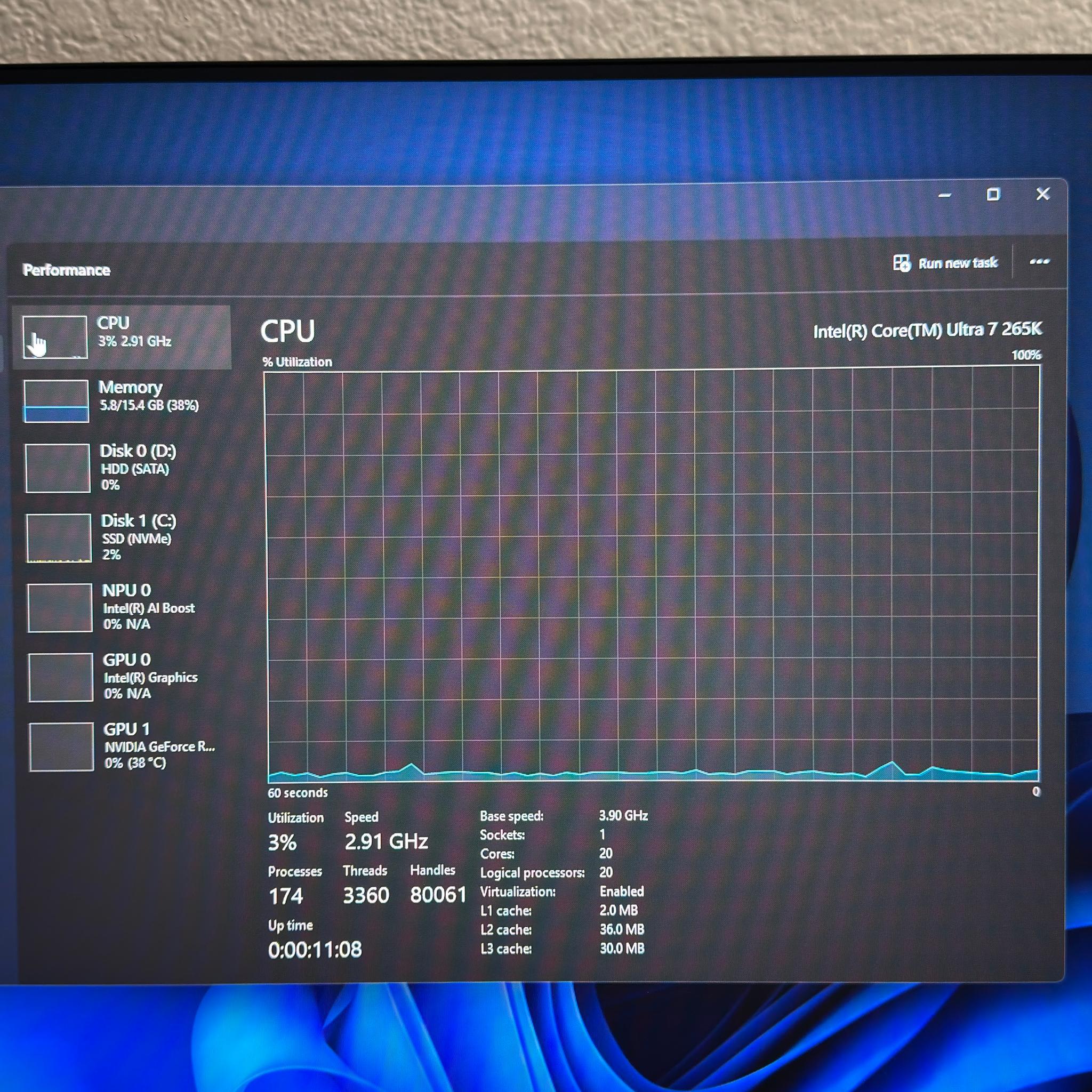Click the 2.91 GHz Speed value
1092x1092 pixels.
387,841
